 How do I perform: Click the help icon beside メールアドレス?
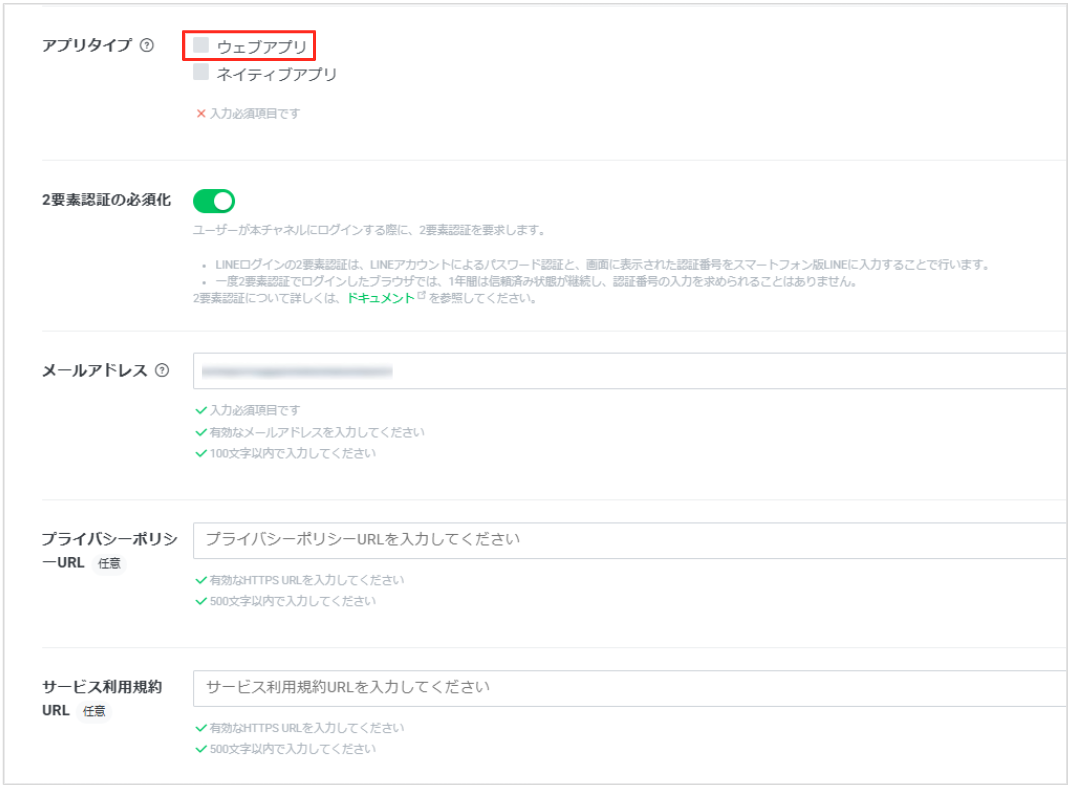pos(162,371)
